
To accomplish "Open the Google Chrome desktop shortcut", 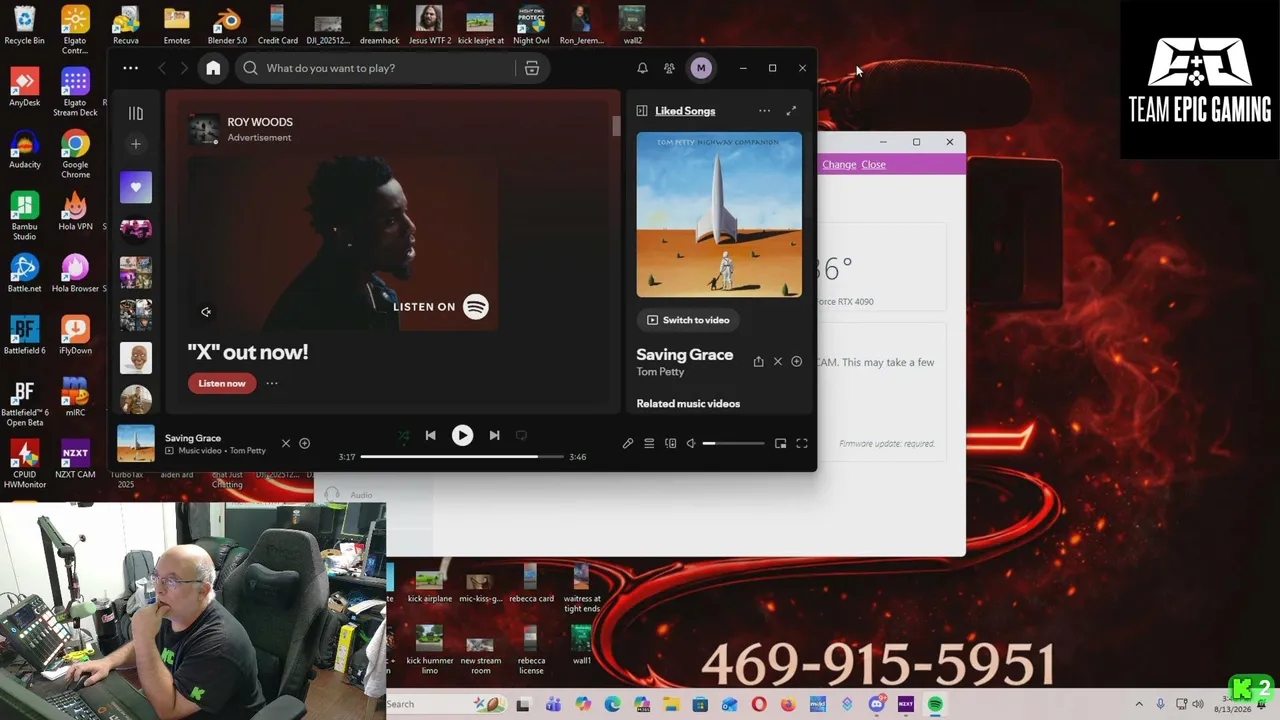I will 75,154.
